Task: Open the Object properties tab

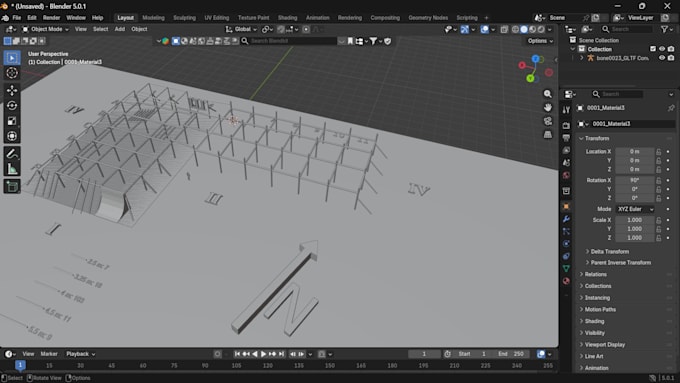Action: click(566, 206)
